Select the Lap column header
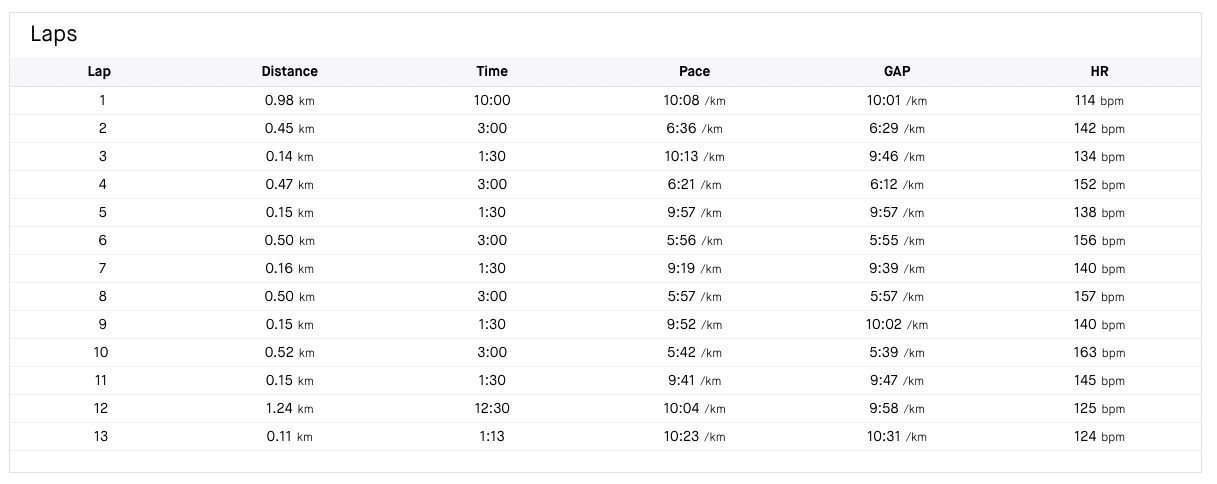Screen dimensions: 1217x484 tap(99, 72)
